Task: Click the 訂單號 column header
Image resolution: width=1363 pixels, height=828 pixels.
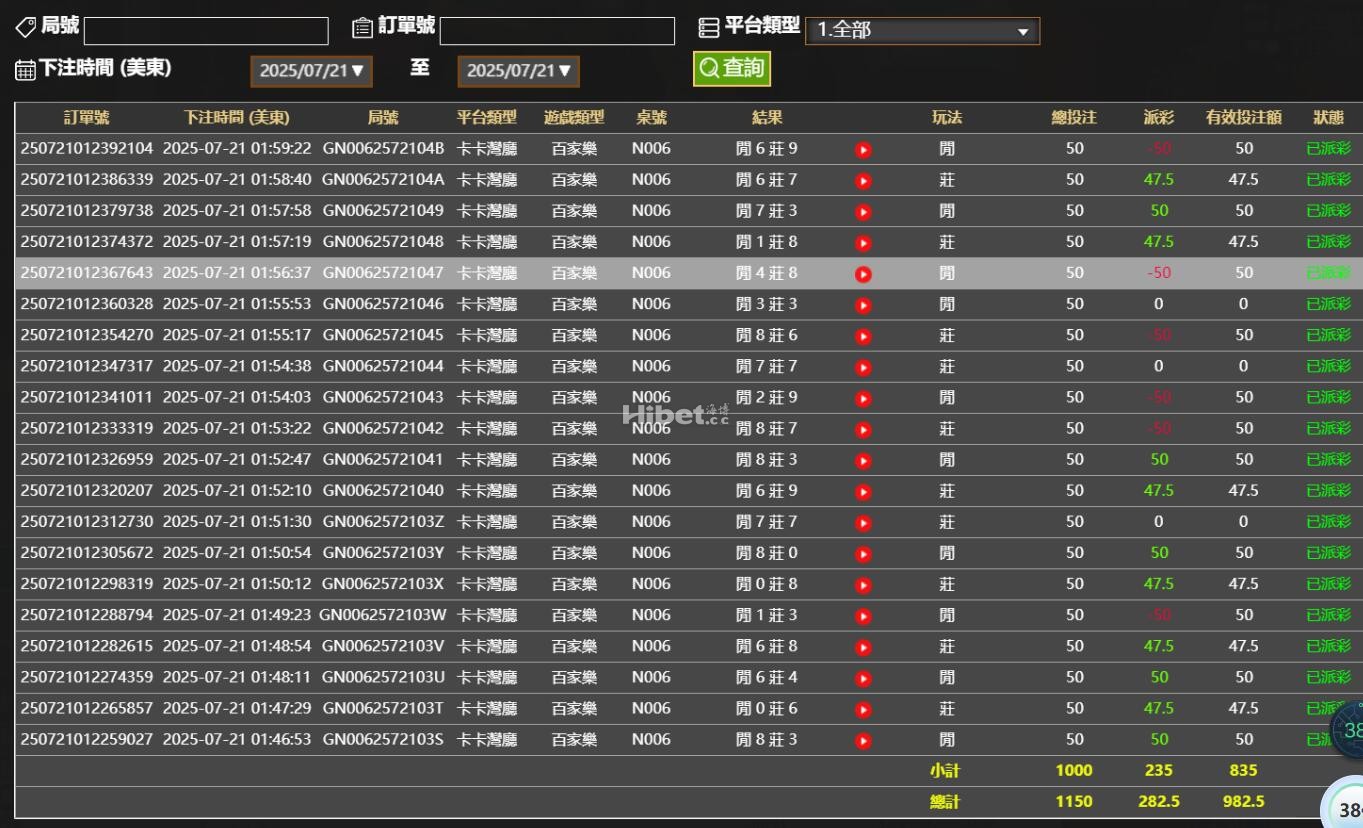Action: tap(86, 118)
